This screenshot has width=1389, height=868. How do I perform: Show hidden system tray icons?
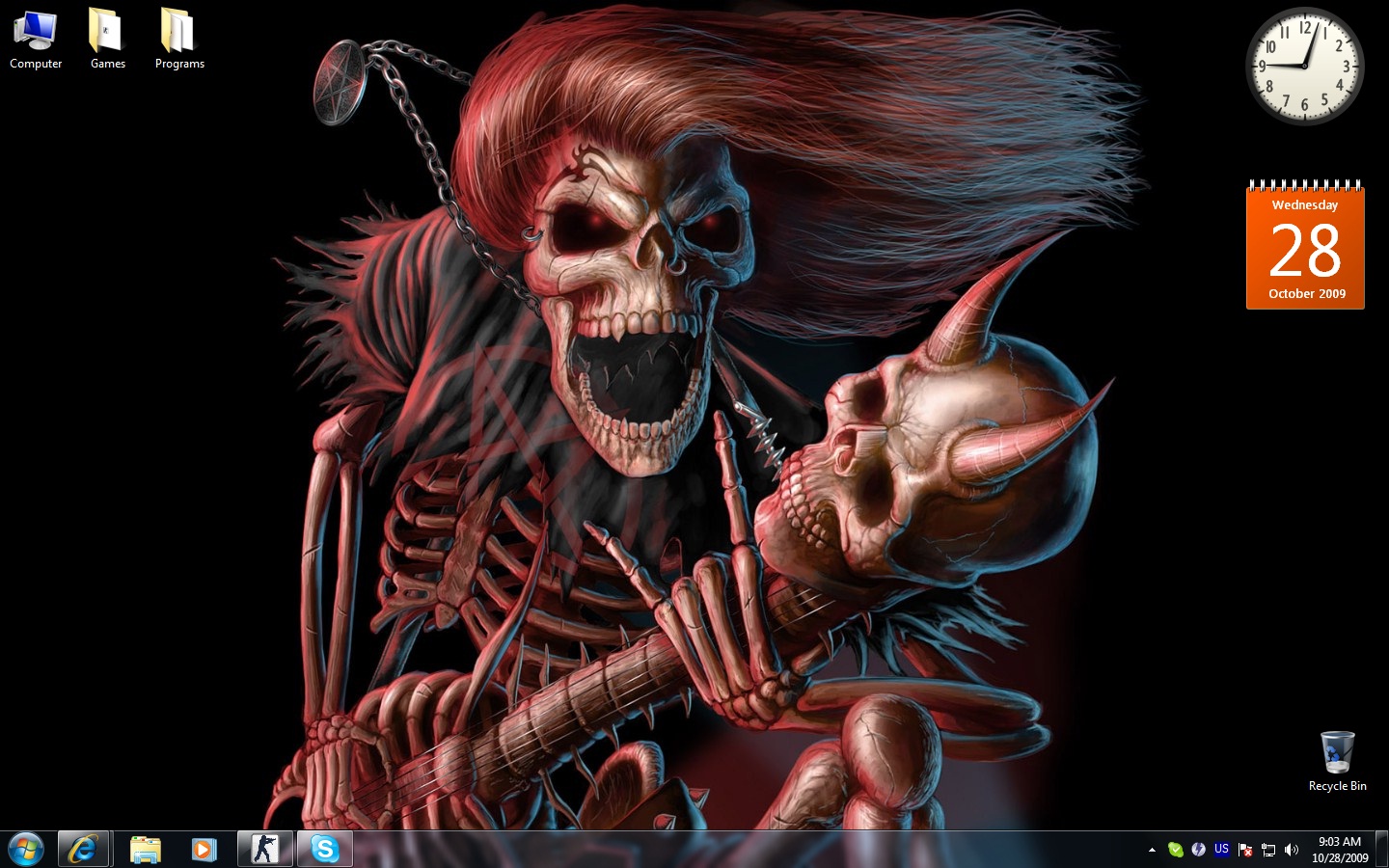pos(1152,850)
